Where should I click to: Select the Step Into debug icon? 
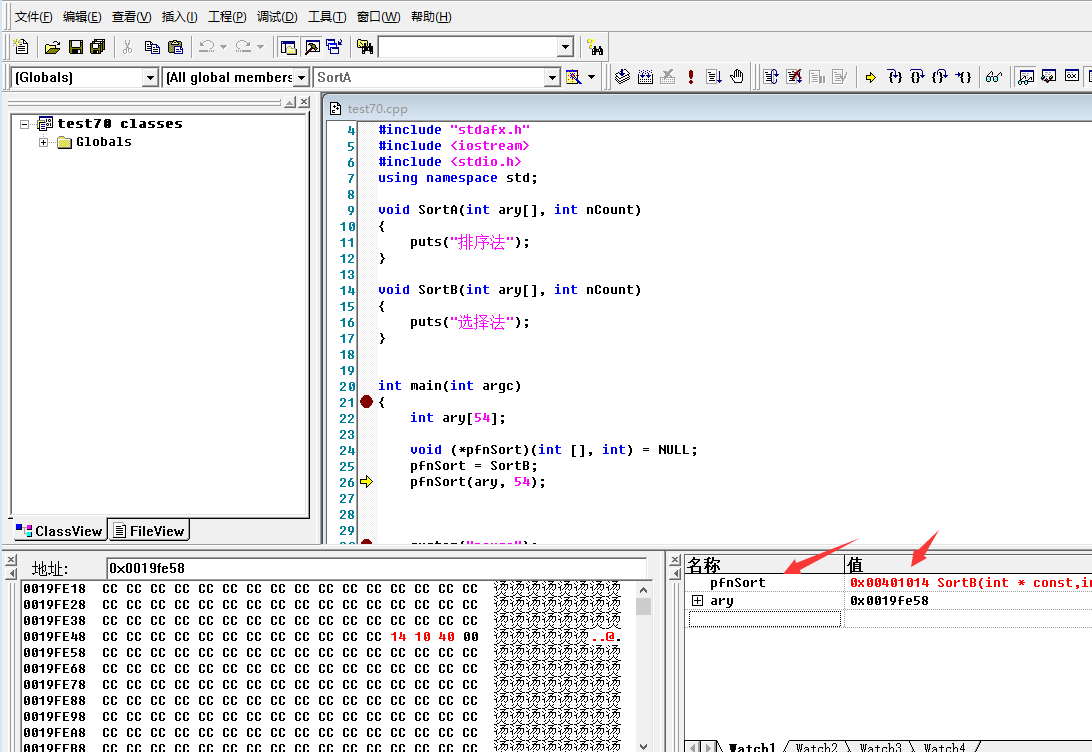894,78
